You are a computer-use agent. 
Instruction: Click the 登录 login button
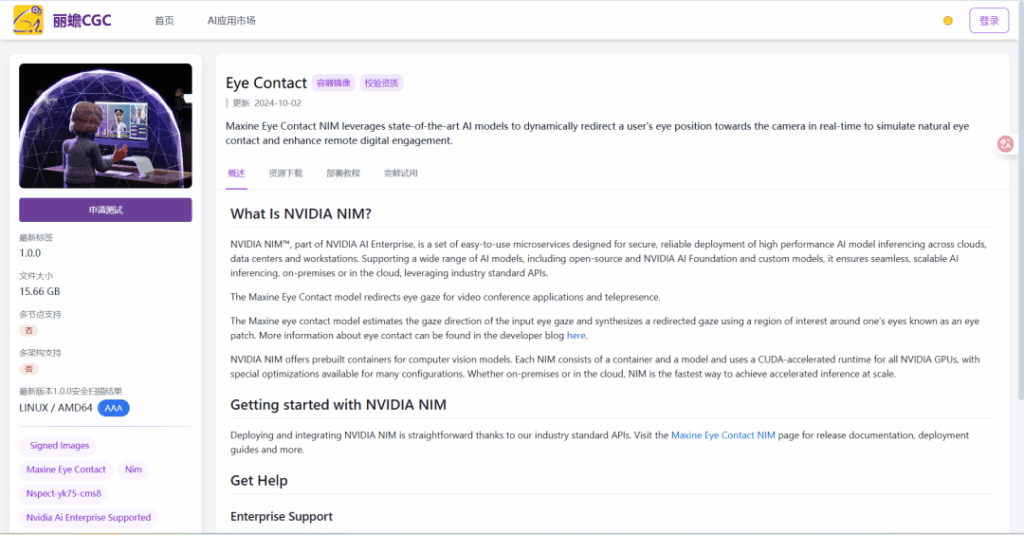tap(989, 21)
